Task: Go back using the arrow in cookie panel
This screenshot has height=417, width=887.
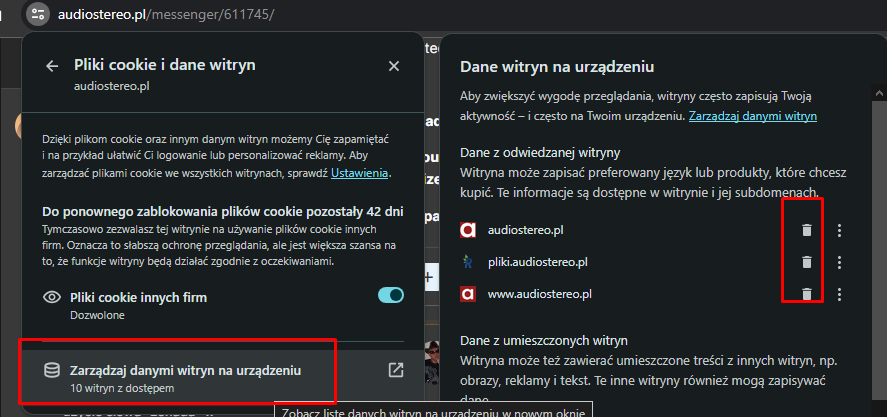Action: point(52,66)
